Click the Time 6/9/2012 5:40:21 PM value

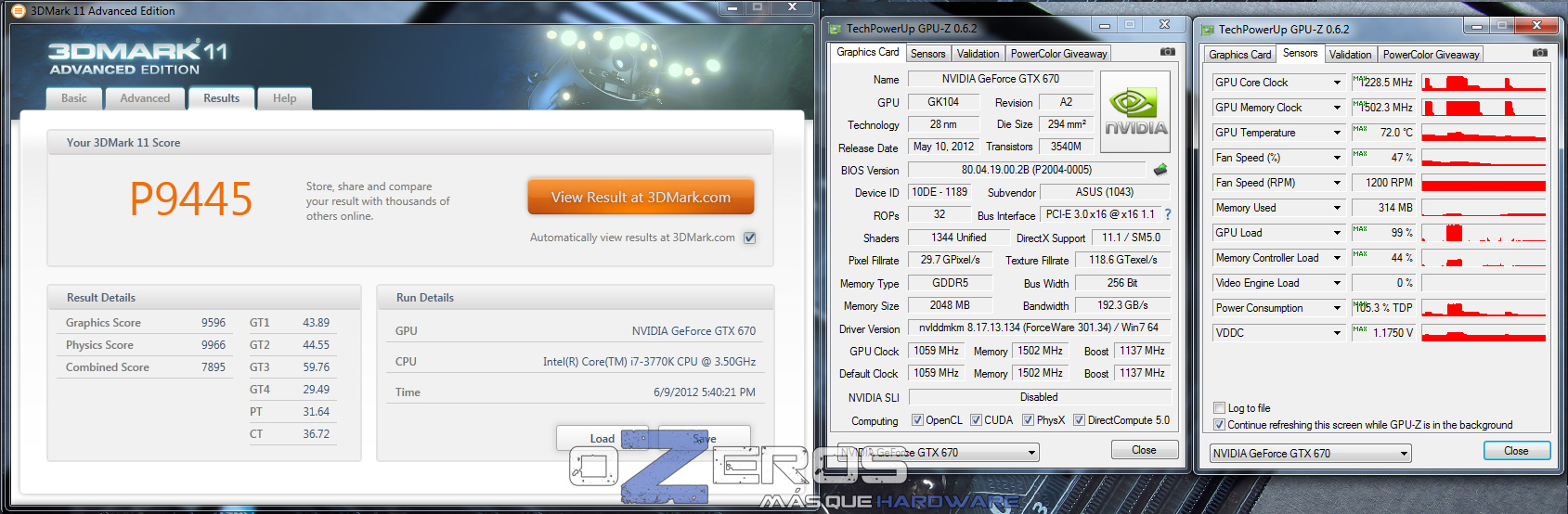[705, 392]
